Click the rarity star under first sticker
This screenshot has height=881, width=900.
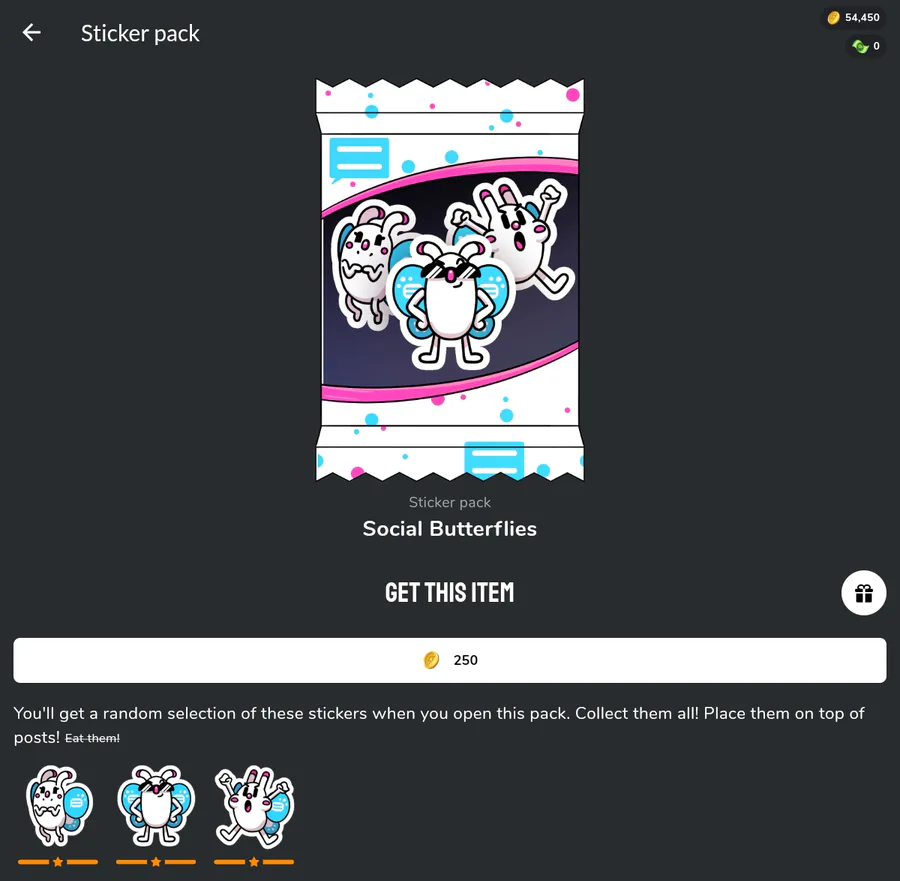(x=58, y=861)
